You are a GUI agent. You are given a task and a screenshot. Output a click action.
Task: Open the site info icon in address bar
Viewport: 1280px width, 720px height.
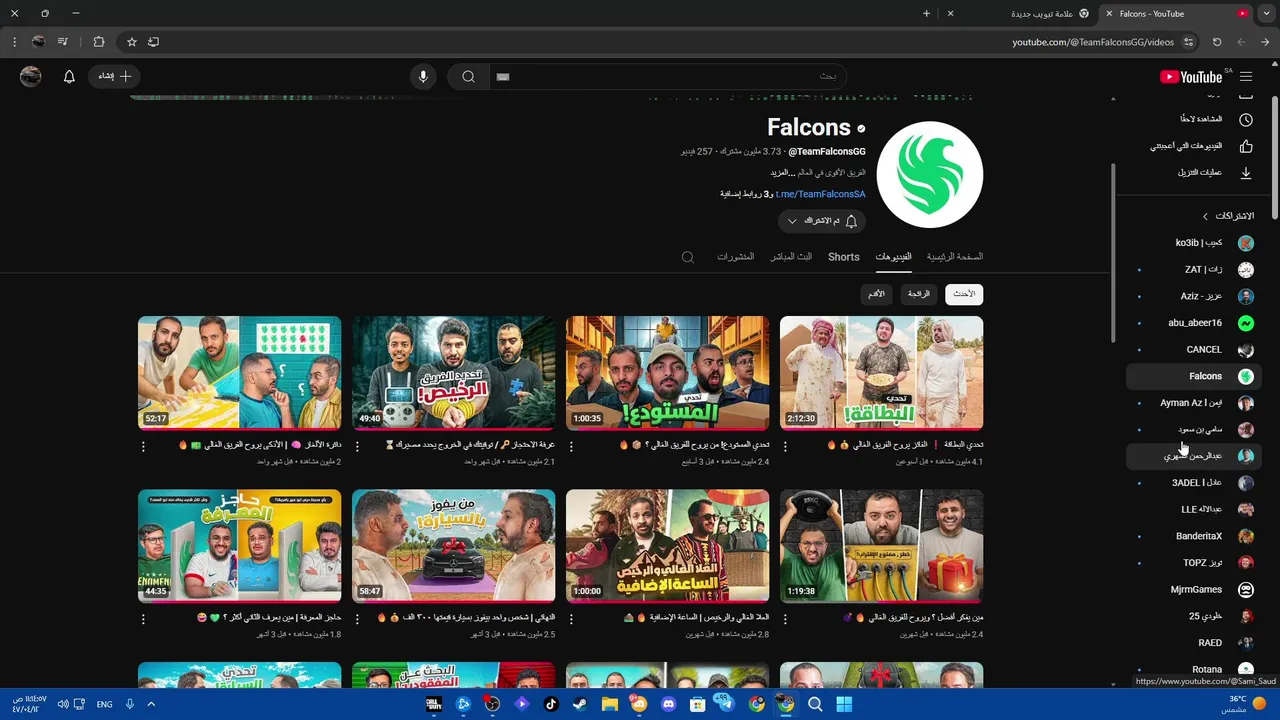point(1188,42)
